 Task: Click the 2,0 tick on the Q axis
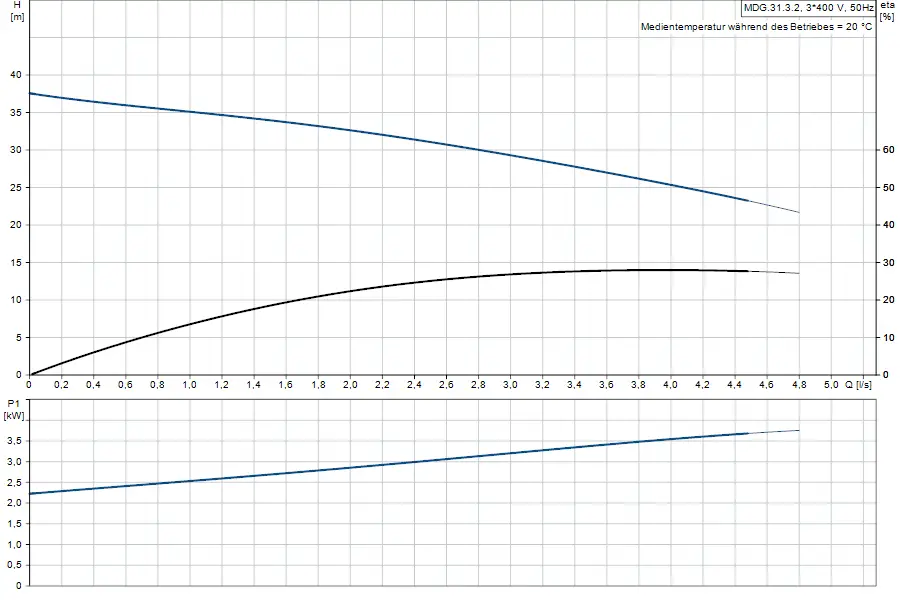(x=350, y=385)
